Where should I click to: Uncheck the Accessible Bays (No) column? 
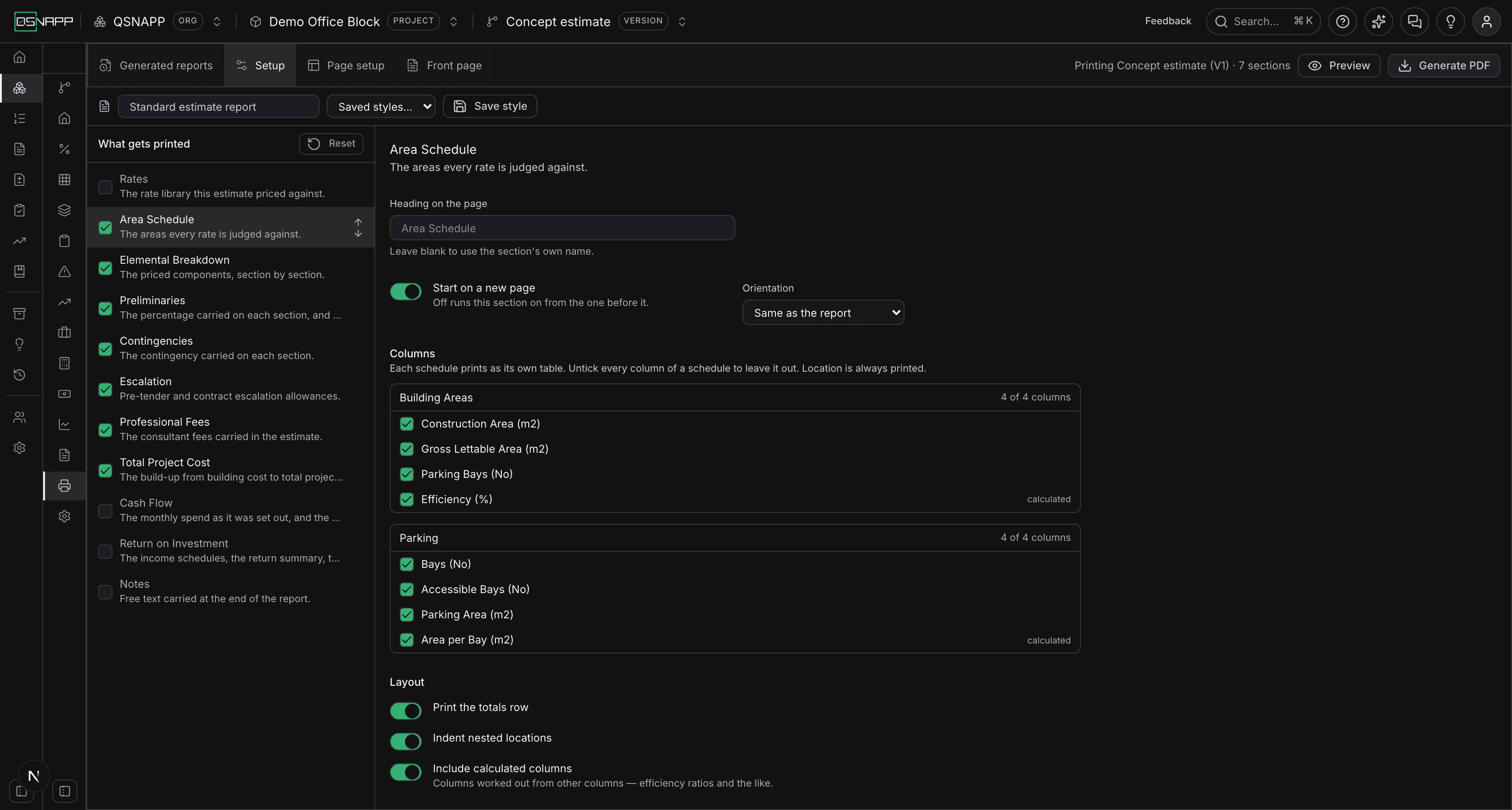tap(406, 589)
